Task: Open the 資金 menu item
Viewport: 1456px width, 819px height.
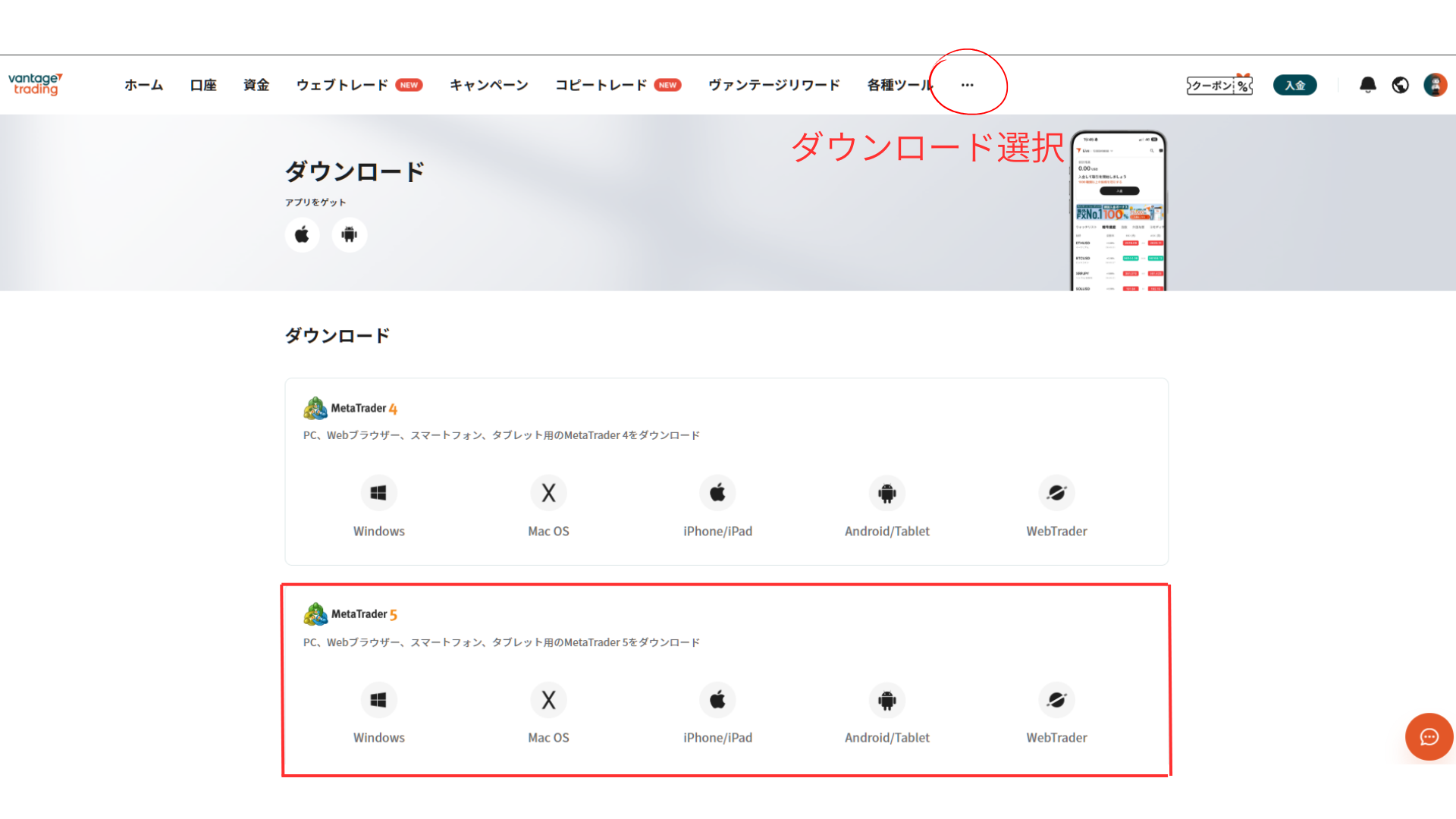Action: (256, 85)
